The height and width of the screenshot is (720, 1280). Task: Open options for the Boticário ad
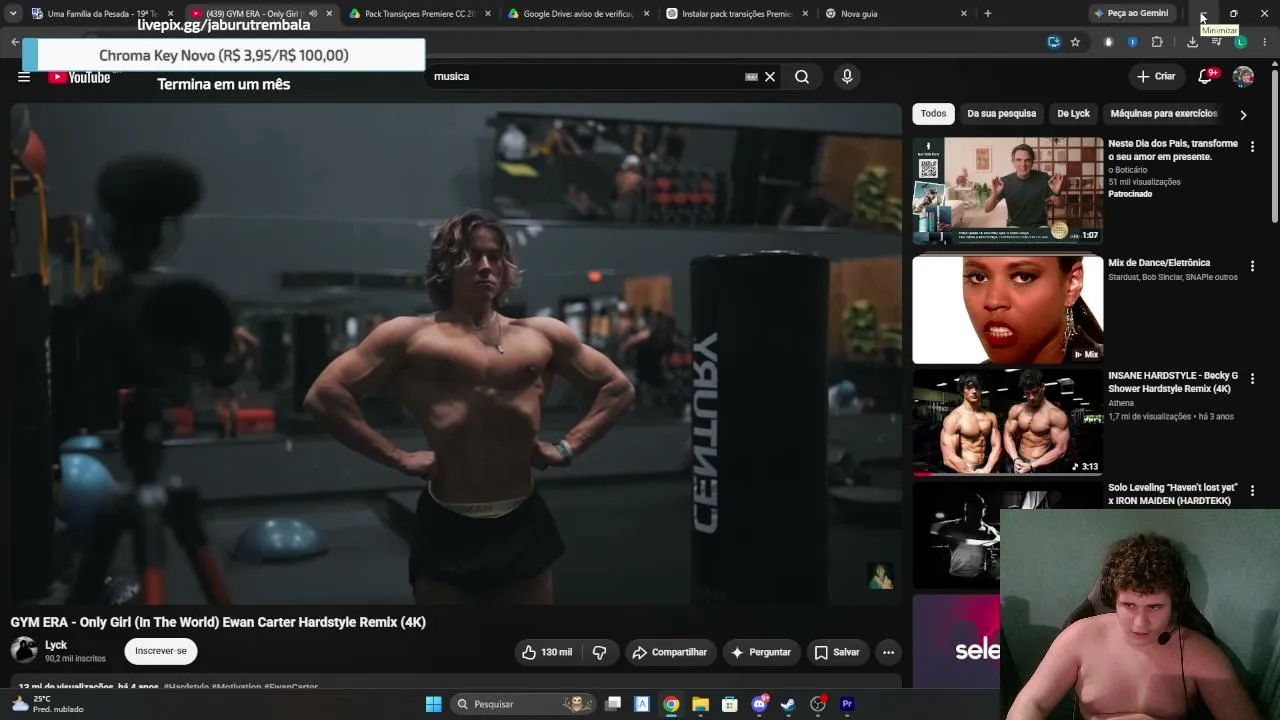[1252, 147]
